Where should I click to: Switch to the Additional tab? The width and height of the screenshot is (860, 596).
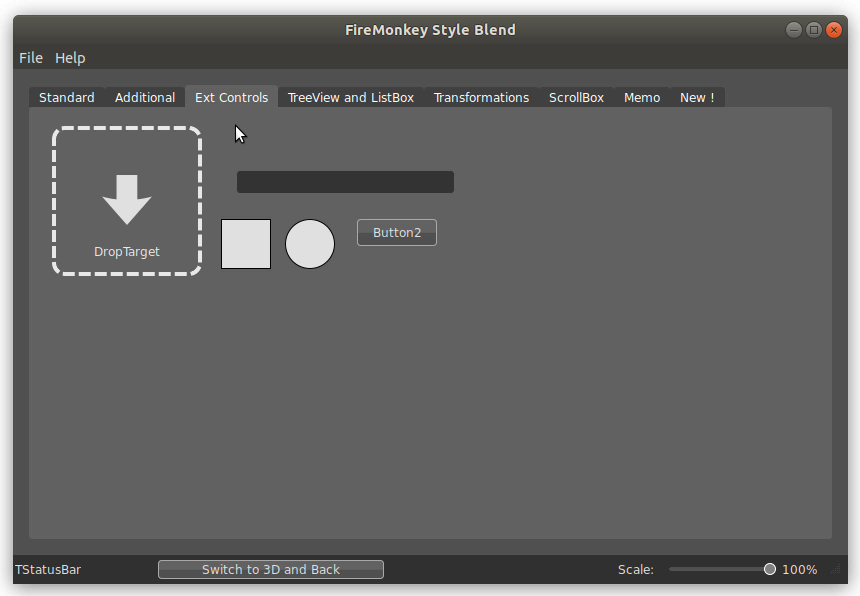point(145,98)
